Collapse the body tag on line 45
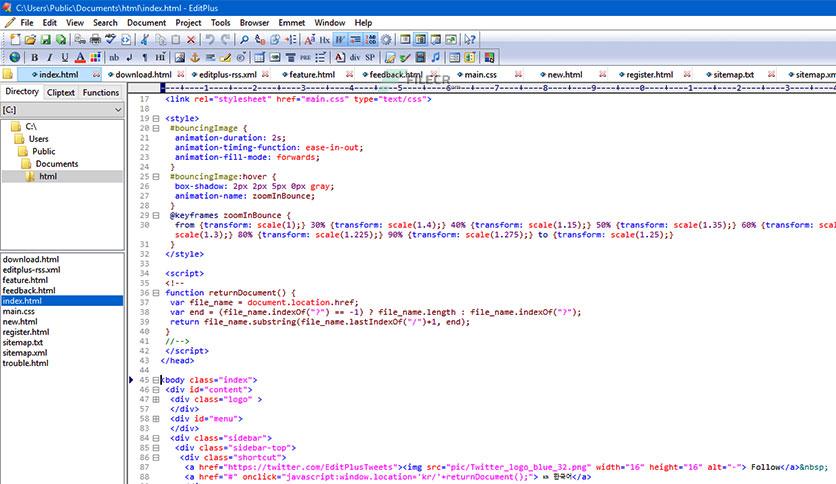 pyautogui.click(x=156, y=381)
